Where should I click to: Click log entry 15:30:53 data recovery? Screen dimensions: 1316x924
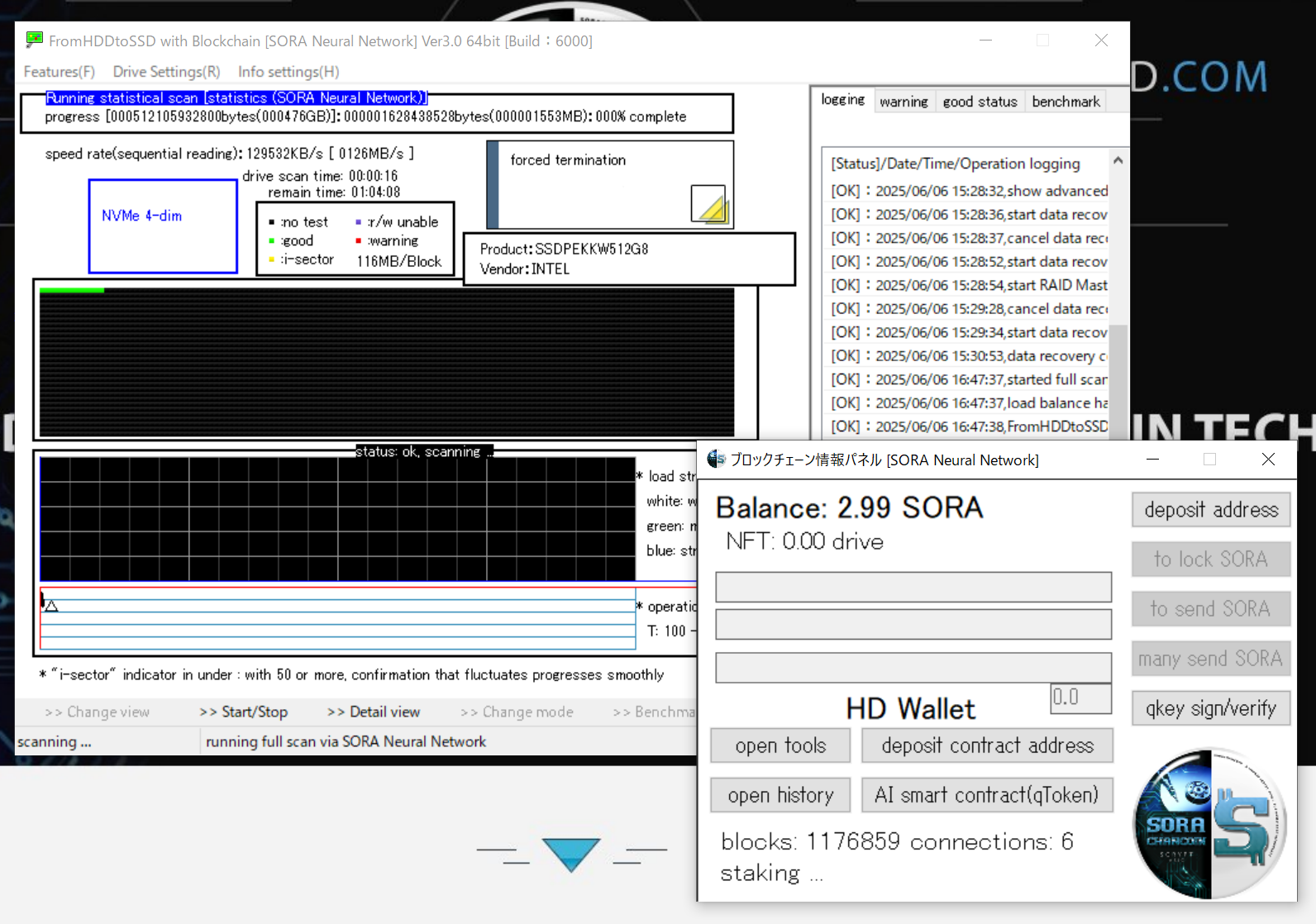pos(969,356)
